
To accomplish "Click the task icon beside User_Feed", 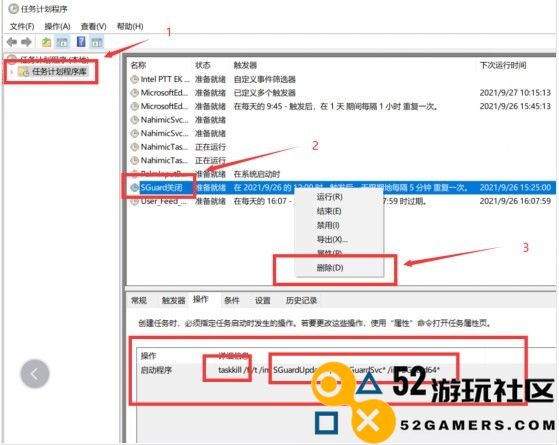I will [134, 201].
